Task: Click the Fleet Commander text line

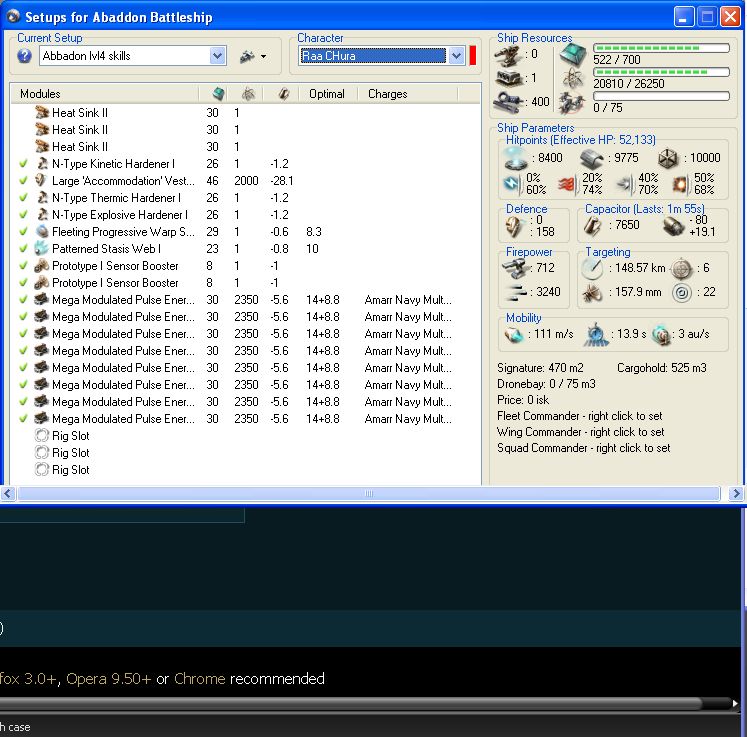Action: pyautogui.click(x=580, y=416)
